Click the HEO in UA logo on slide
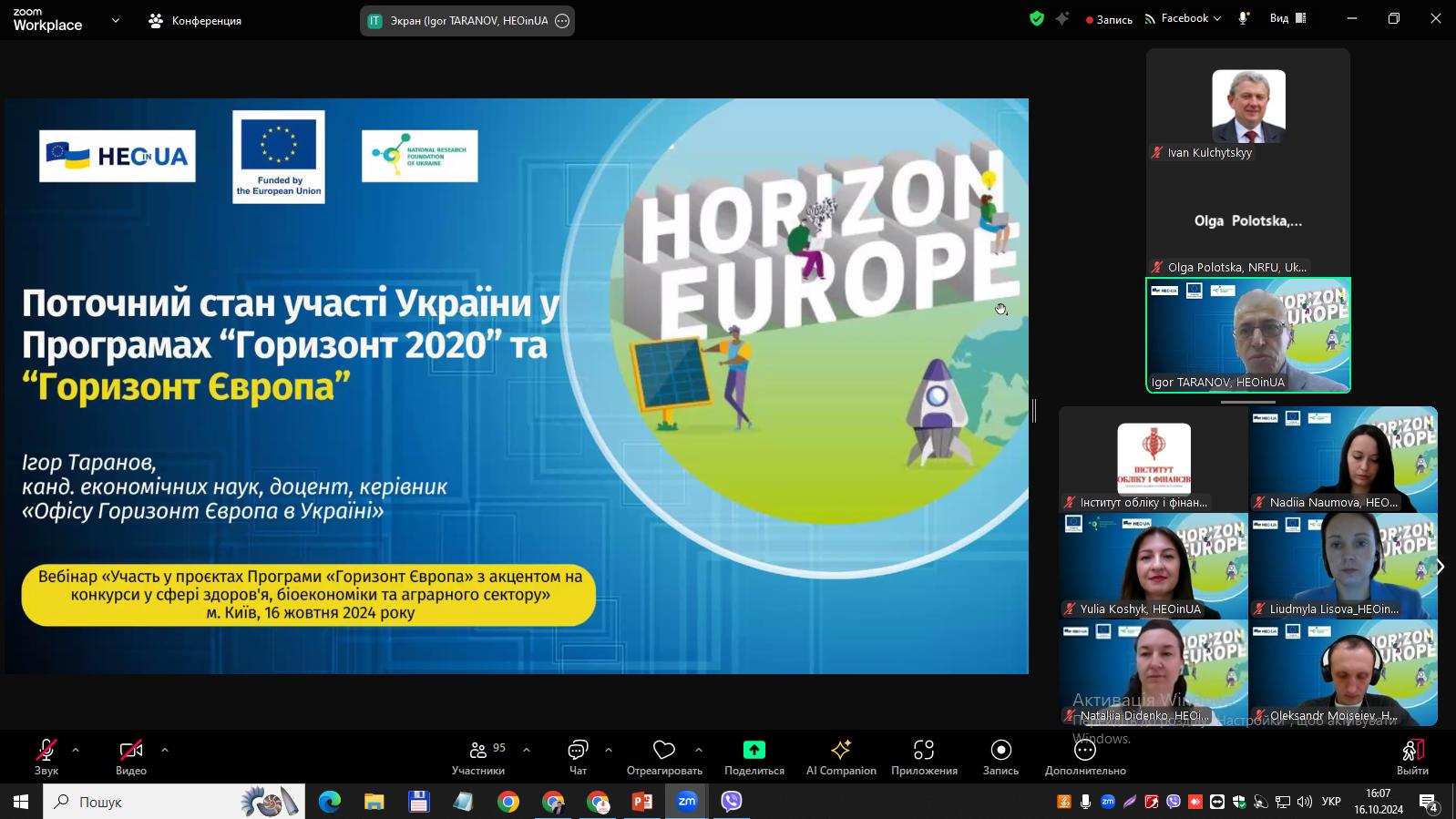 118,156
